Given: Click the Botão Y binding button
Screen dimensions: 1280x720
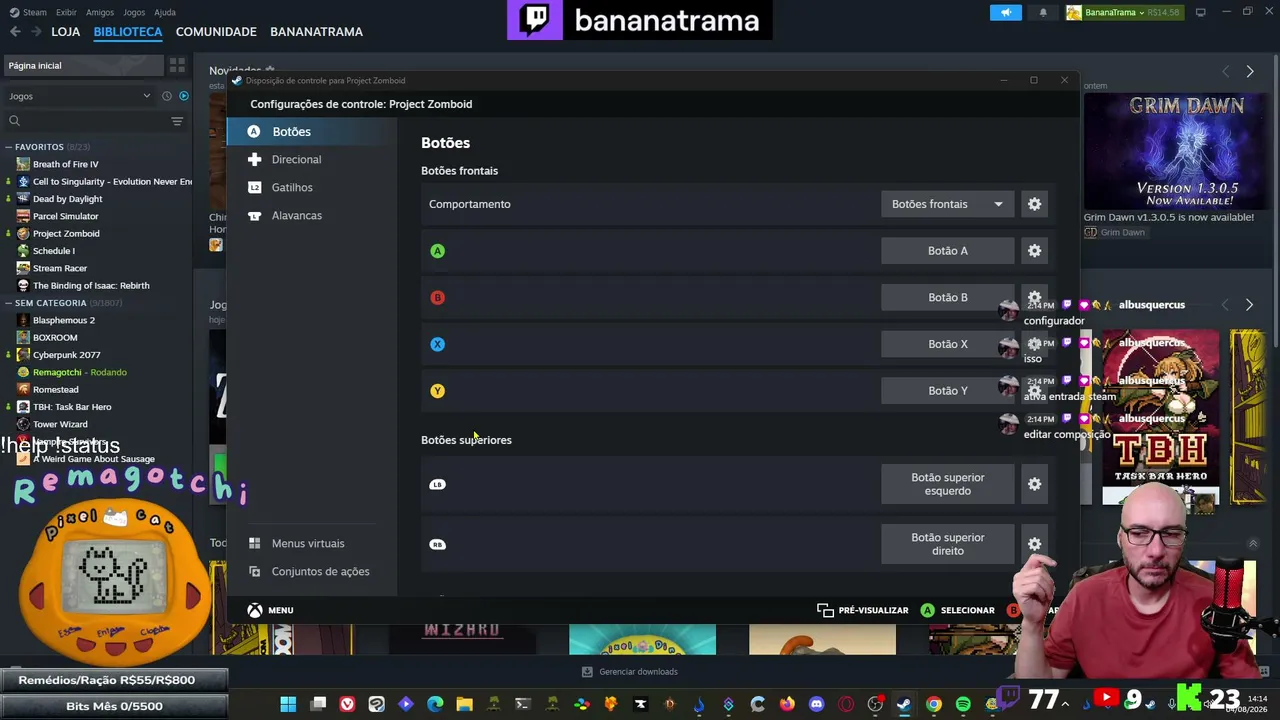Looking at the screenshot, I should coord(947,391).
